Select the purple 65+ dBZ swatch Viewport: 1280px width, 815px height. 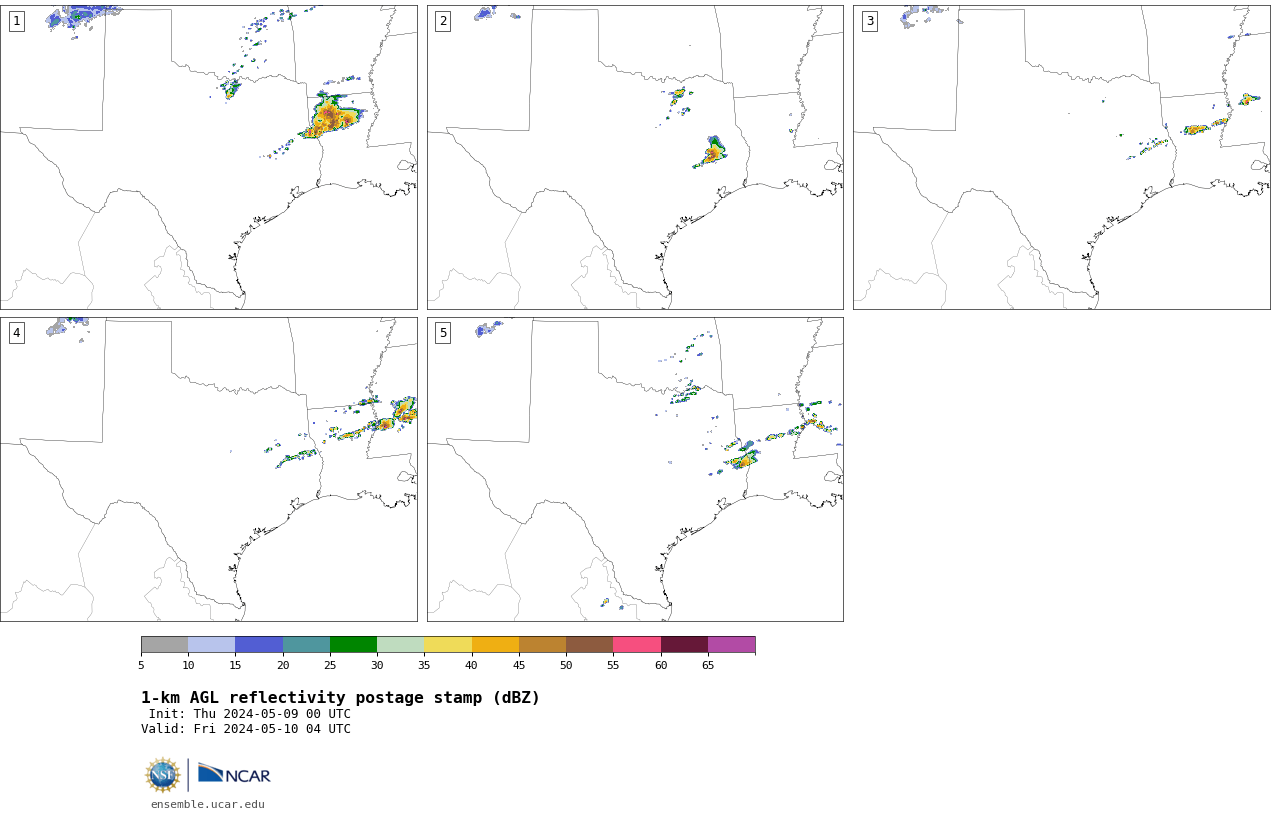732,645
